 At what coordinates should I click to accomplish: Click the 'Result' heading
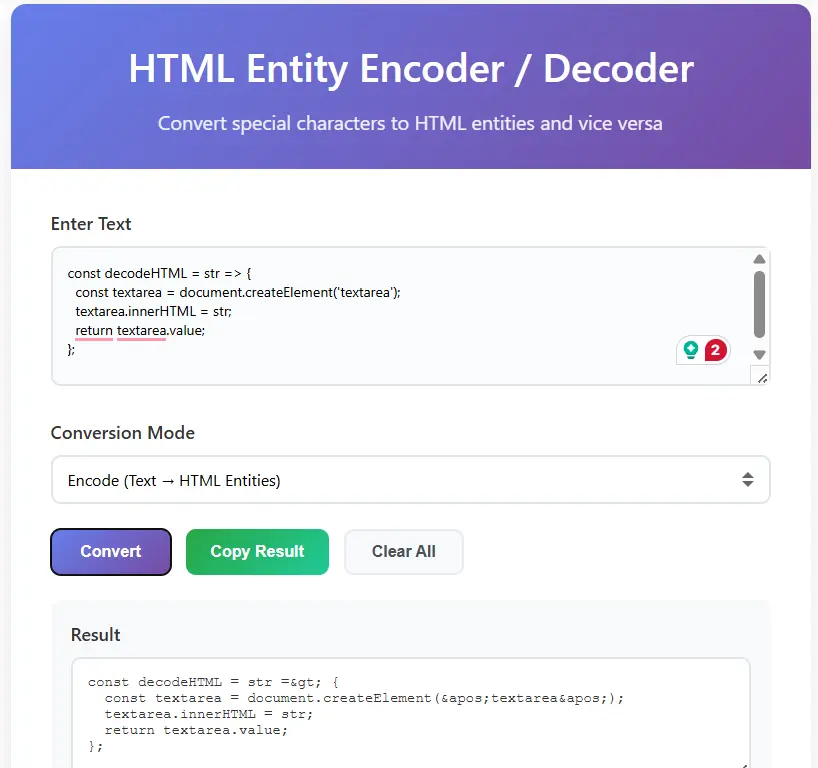95,635
